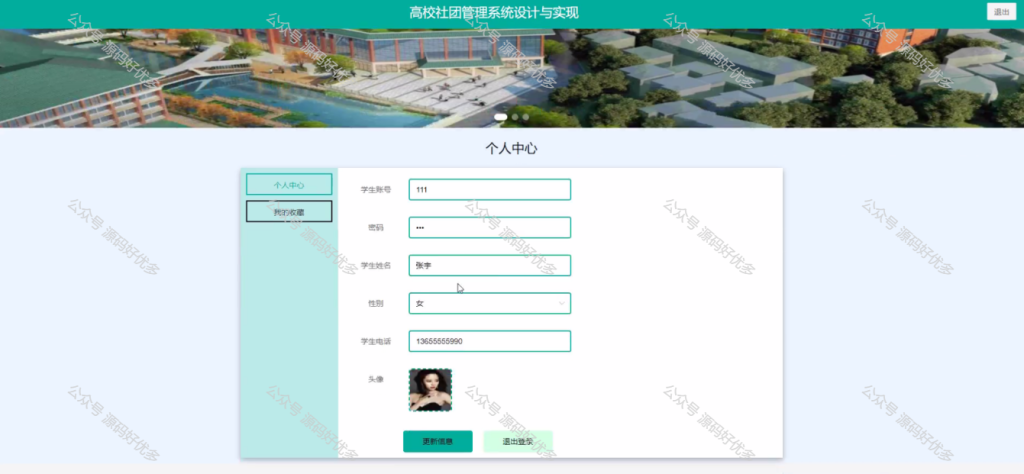Click the campus banner carousel image
The width and height of the screenshot is (1024, 474).
coord(512,78)
